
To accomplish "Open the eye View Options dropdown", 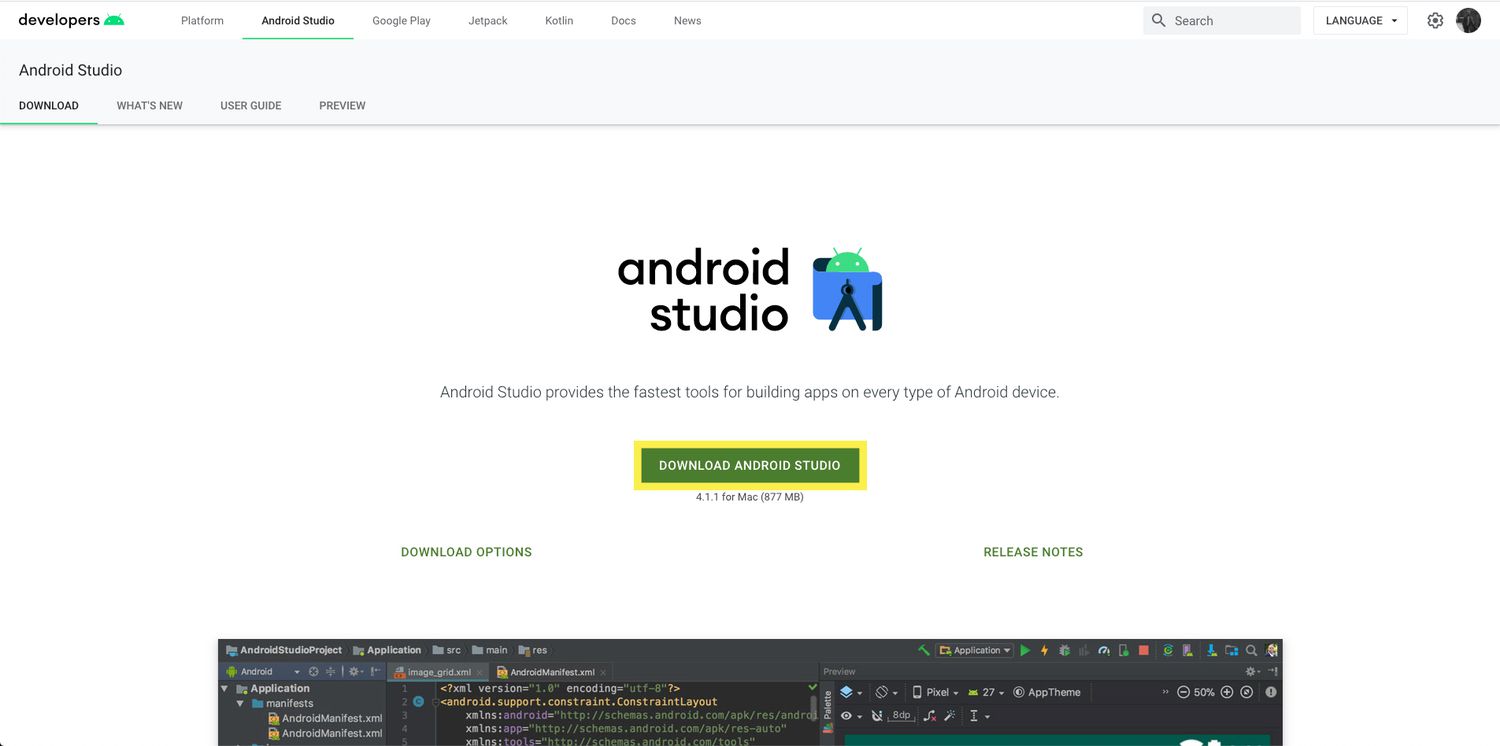I will click(851, 716).
